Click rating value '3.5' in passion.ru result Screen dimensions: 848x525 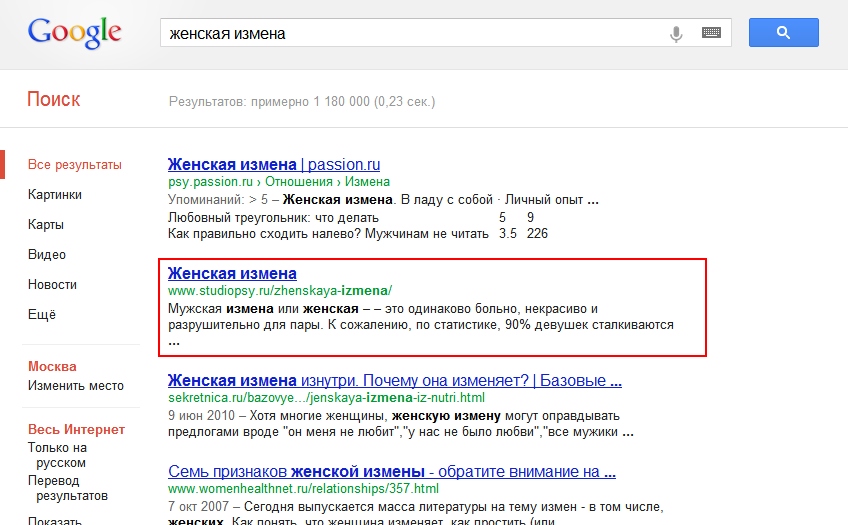(x=508, y=234)
